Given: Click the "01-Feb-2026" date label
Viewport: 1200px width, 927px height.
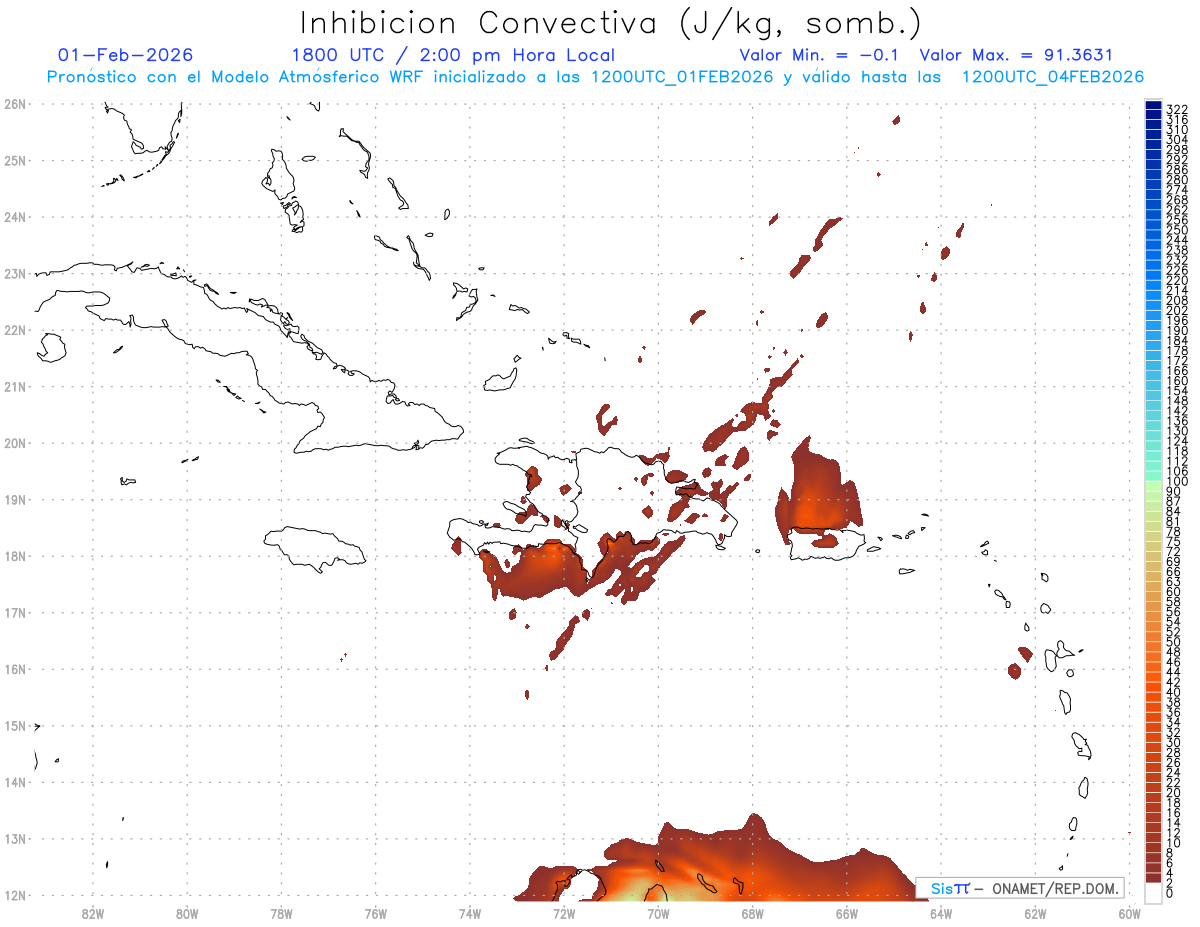Looking at the screenshot, I should [126, 55].
